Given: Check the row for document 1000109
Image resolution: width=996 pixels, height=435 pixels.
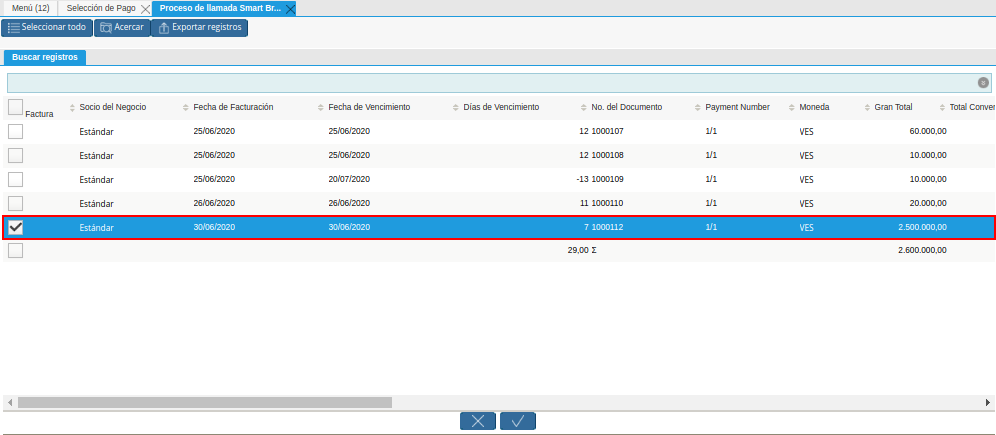Looking at the screenshot, I should [x=15, y=180].
